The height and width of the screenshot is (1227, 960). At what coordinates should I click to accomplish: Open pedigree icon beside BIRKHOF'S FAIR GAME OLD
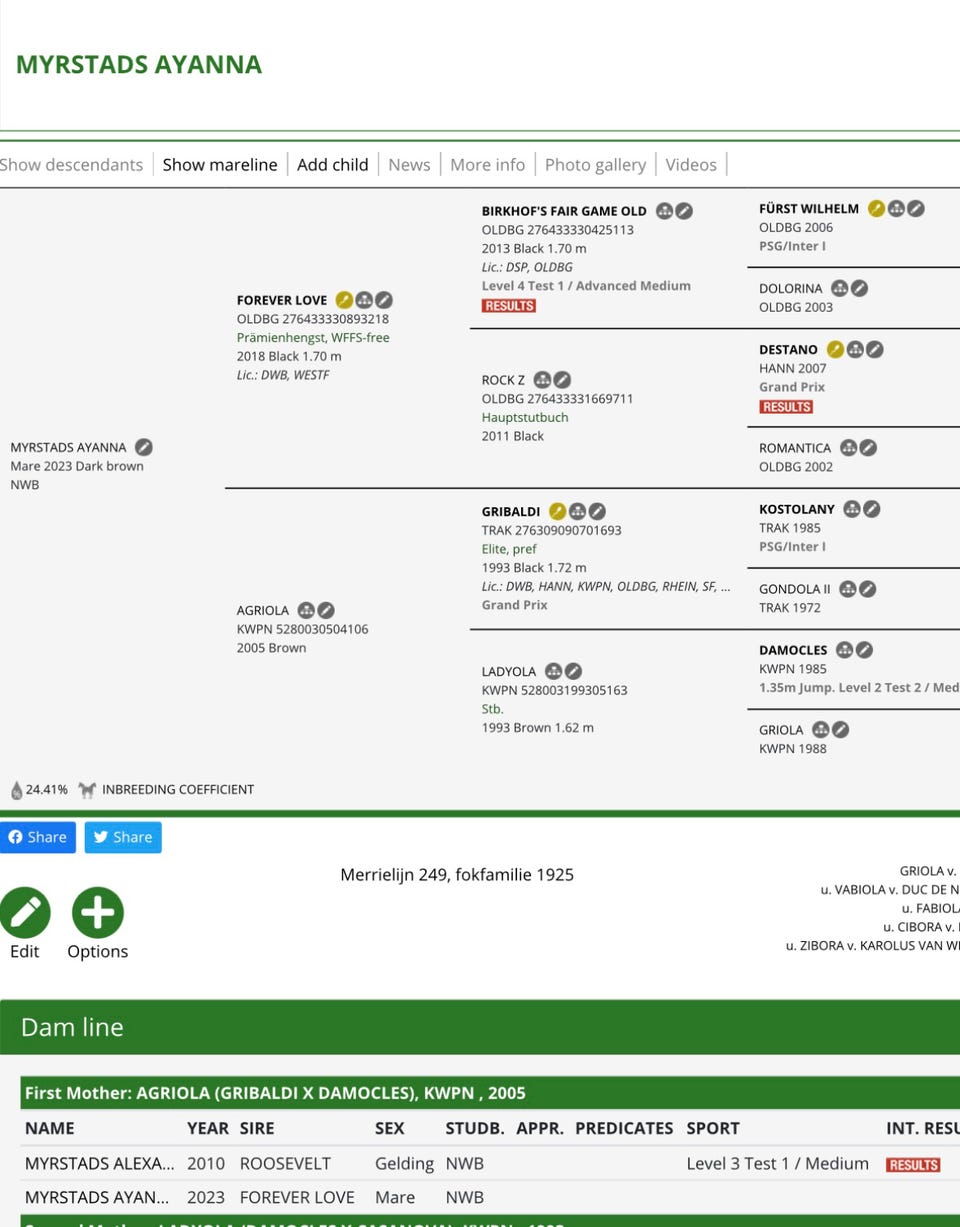664,211
